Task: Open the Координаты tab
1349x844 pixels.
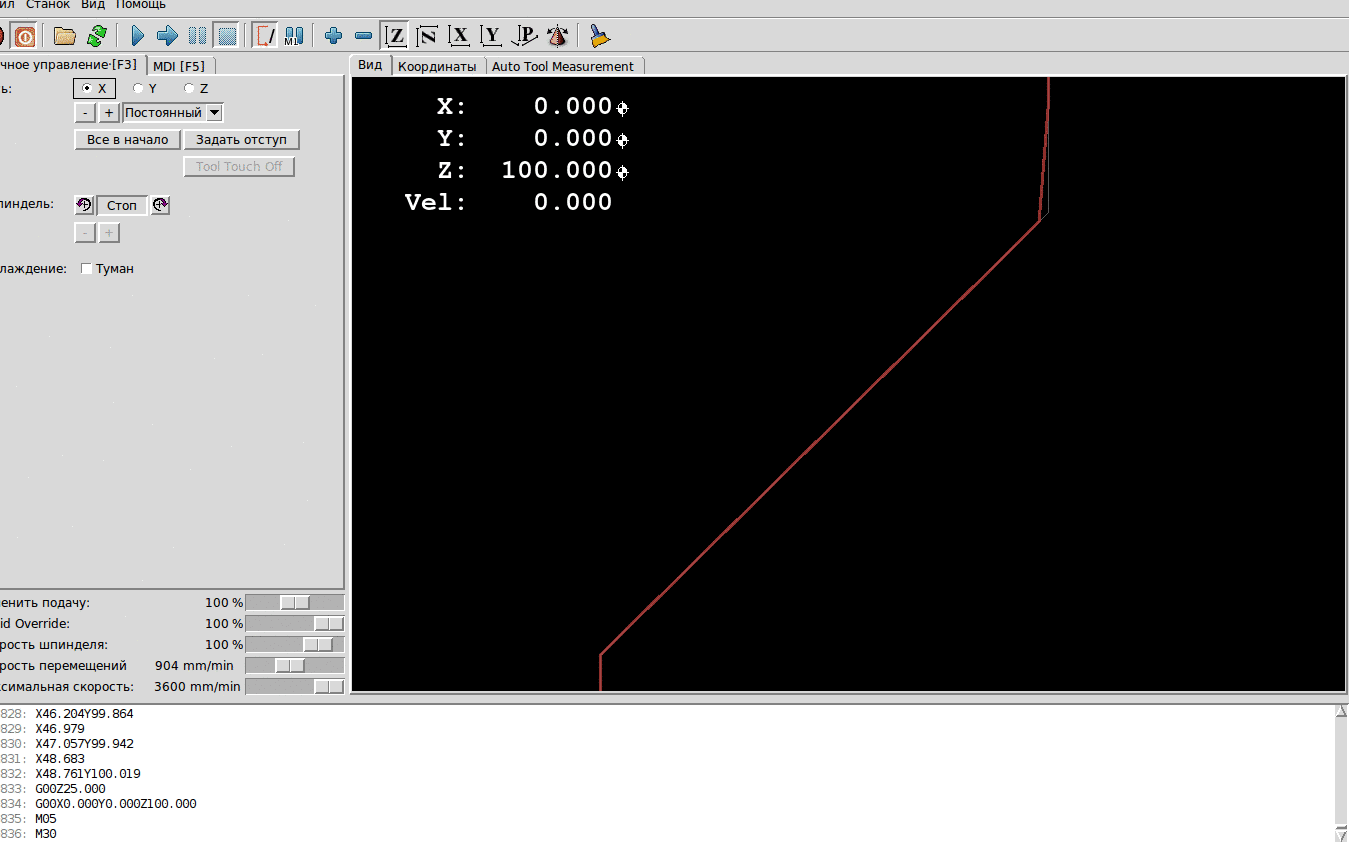Action: pyautogui.click(x=437, y=66)
